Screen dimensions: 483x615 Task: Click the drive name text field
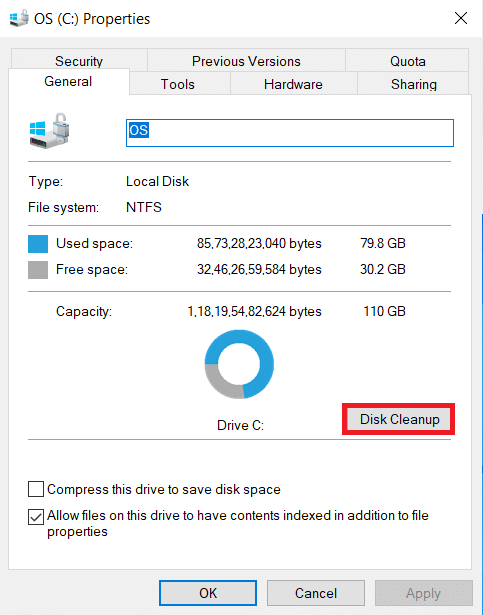(x=290, y=133)
